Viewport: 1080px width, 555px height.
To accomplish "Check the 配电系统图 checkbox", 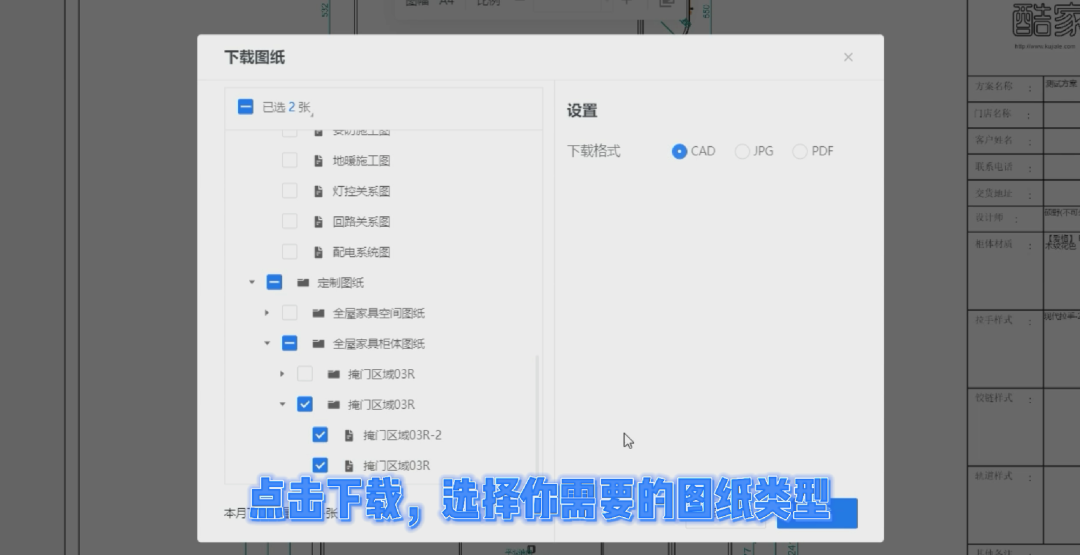I will coord(289,252).
